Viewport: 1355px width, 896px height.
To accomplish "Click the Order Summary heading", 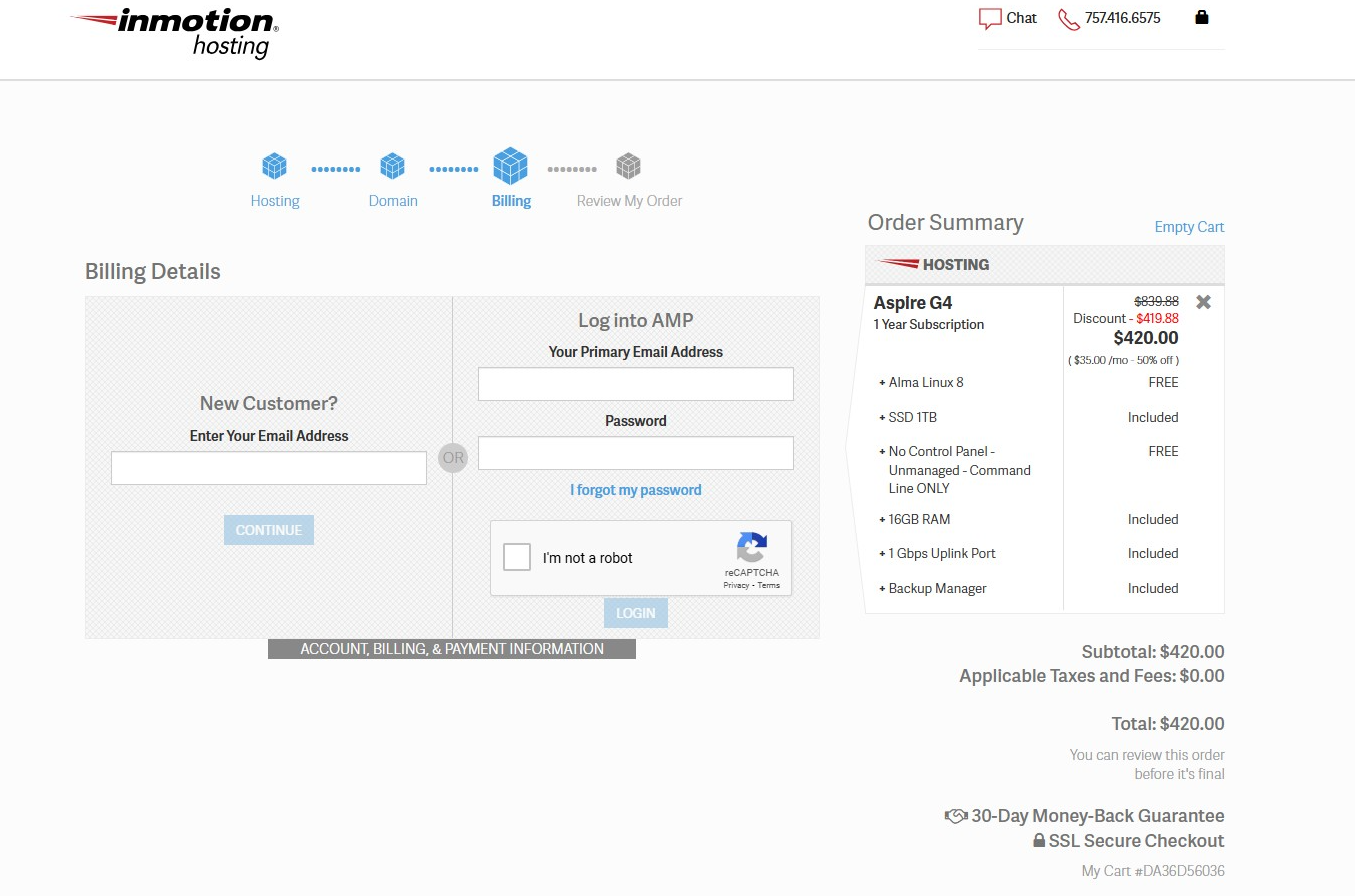I will pyautogui.click(x=946, y=223).
